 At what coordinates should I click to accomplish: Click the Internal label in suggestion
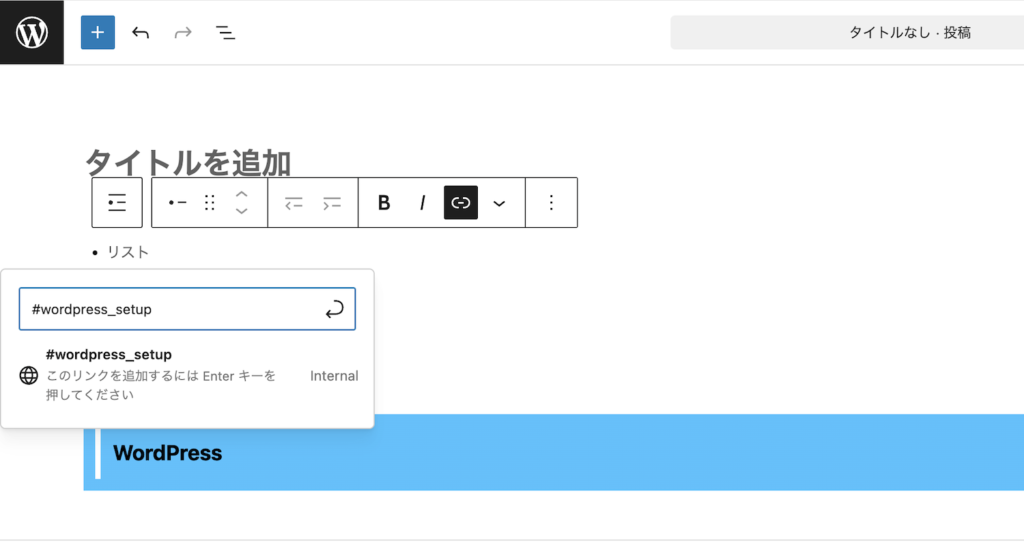[334, 376]
